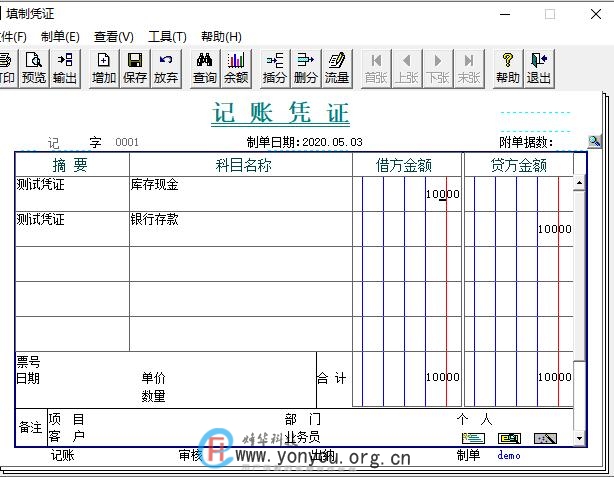This screenshot has width=614, height=477.
Task: Go to next voucher 下张
Action: click(438, 68)
